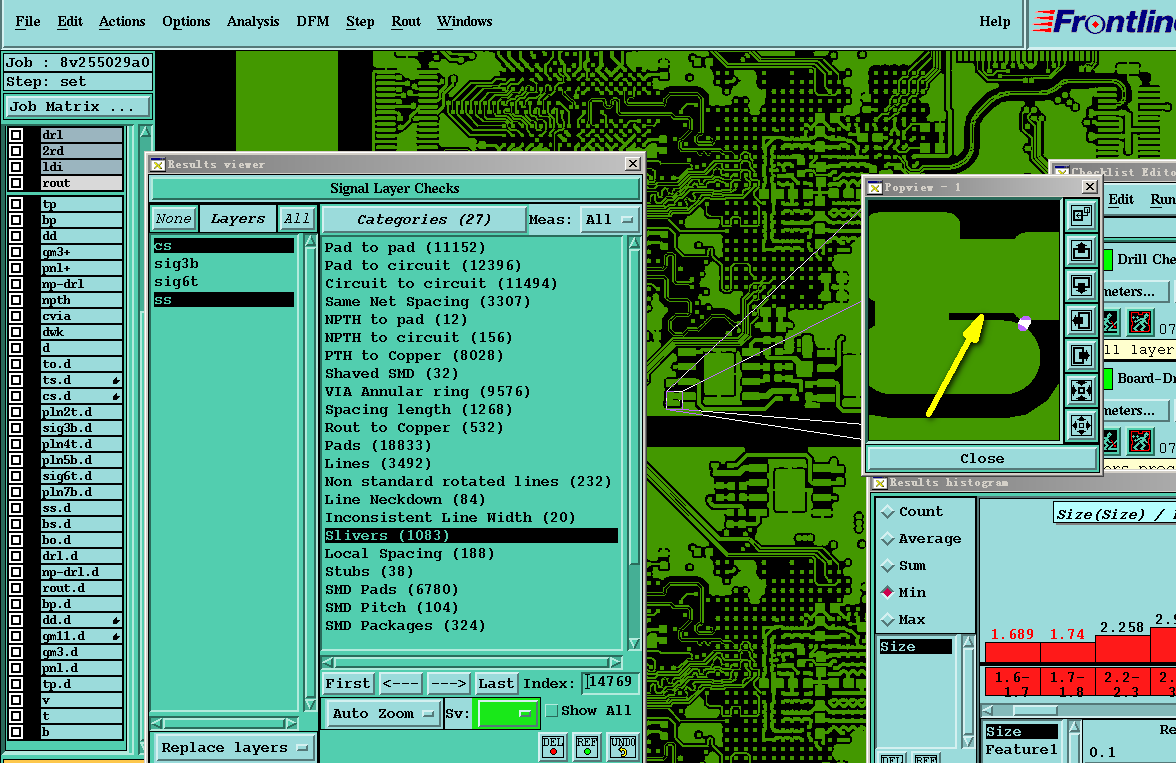Open the green Sv severity color selector
Viewport: 1176px width, 763px height.
coord(506,713)
